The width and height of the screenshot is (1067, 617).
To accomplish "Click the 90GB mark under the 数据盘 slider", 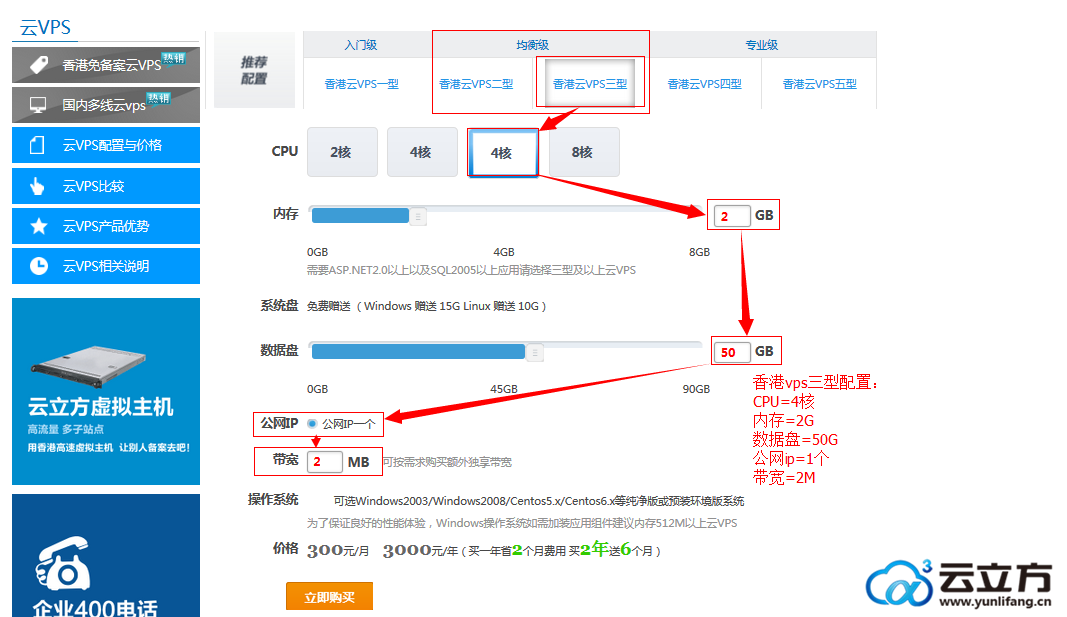I will [696, 389].
